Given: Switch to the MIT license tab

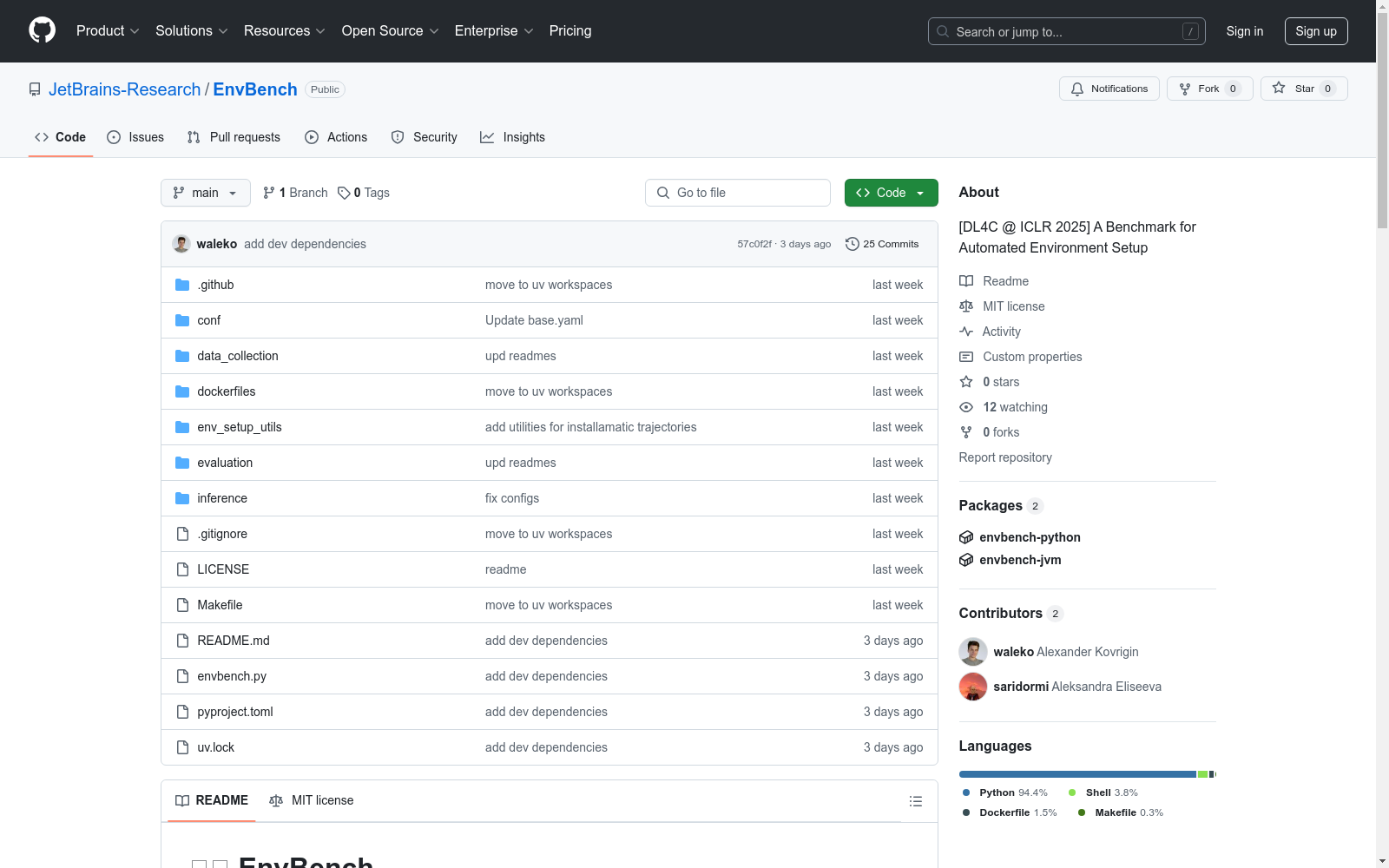Looking at the screenshot, I should (x=312, y=800).
